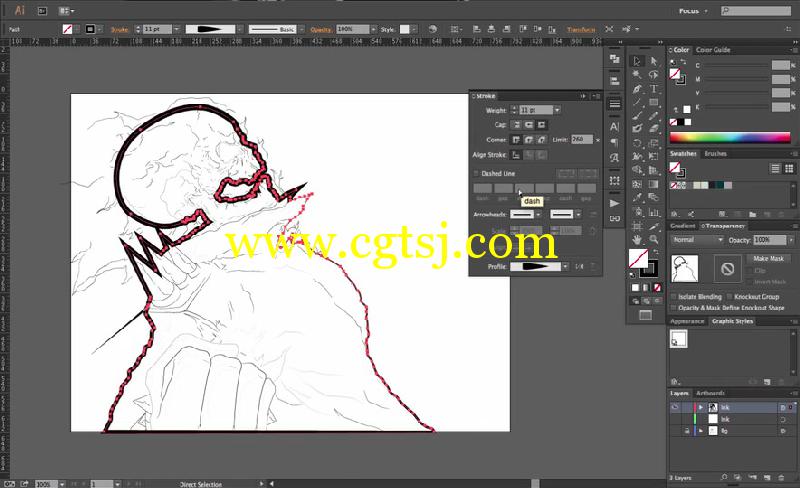
Task: Click the Fill color swatch in control bar
Action: [x=67, y=29]
